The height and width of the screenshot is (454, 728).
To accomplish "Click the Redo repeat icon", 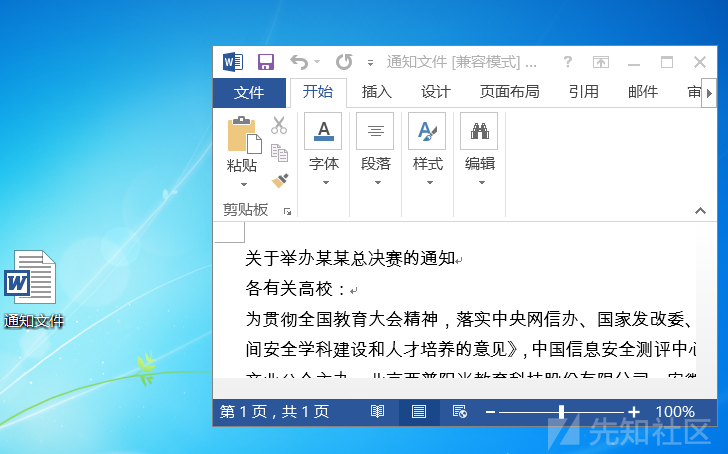I will pos(344,62).
